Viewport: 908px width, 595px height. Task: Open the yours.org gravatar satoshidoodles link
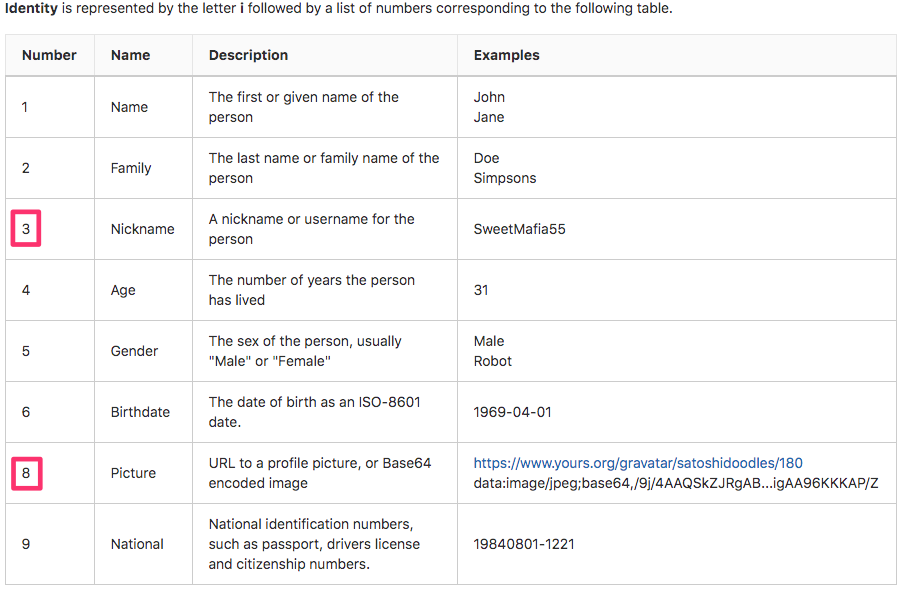(638, 463)
